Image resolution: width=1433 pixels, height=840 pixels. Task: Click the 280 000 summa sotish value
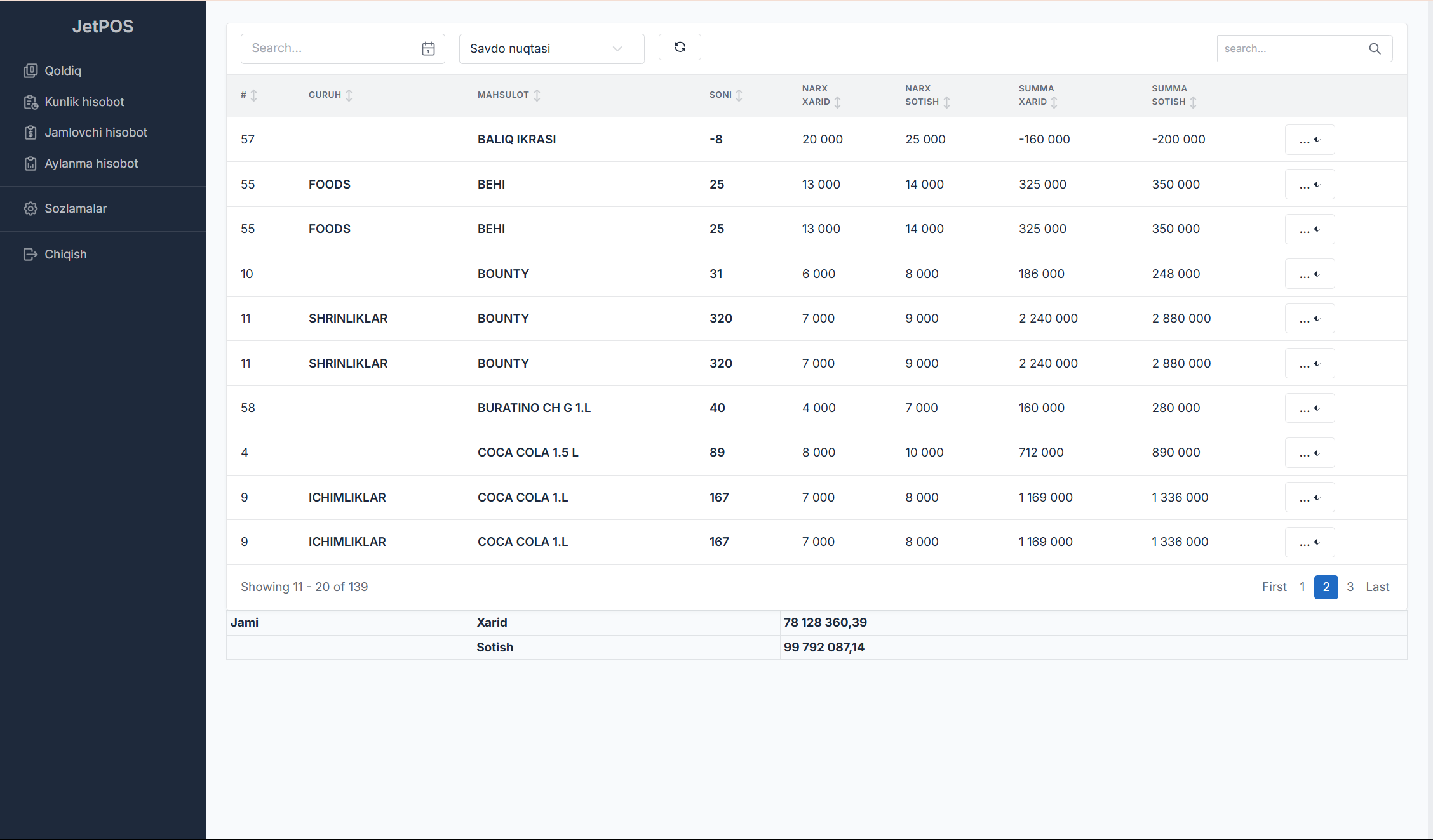pyautogui.click(x=1176, y=408)
